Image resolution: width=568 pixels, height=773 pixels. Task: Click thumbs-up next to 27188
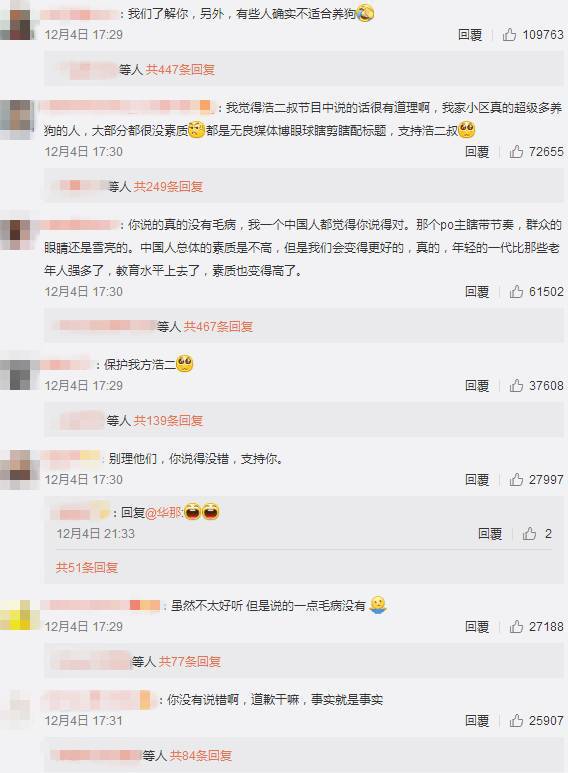click(516, 626)
